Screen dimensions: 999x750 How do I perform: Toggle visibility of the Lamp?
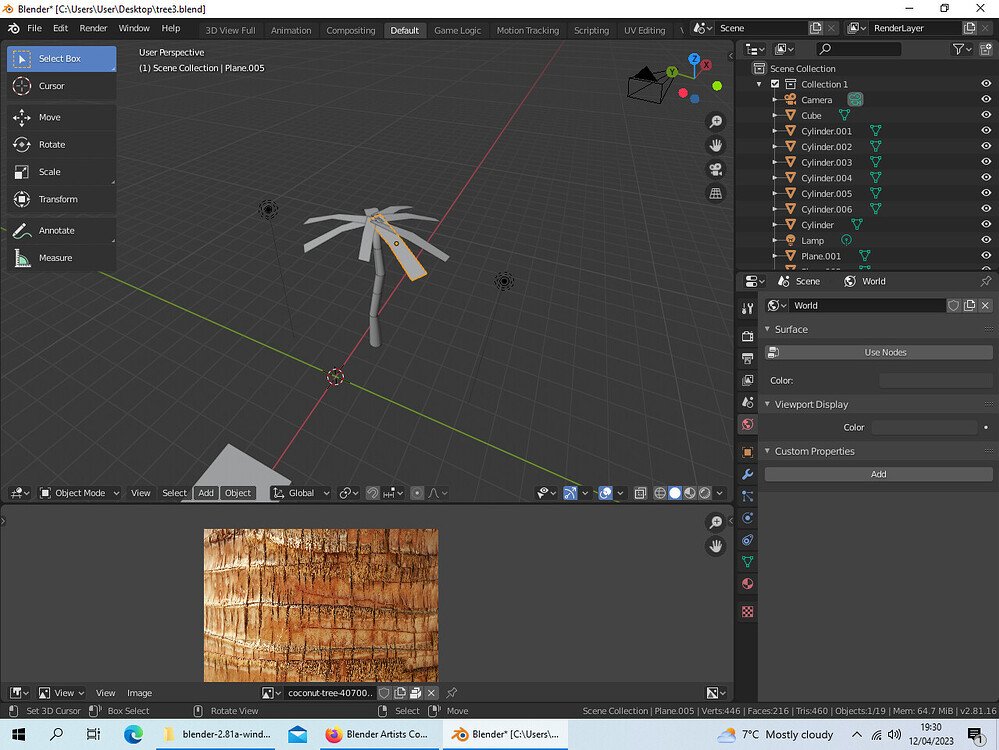click(986, 240)
